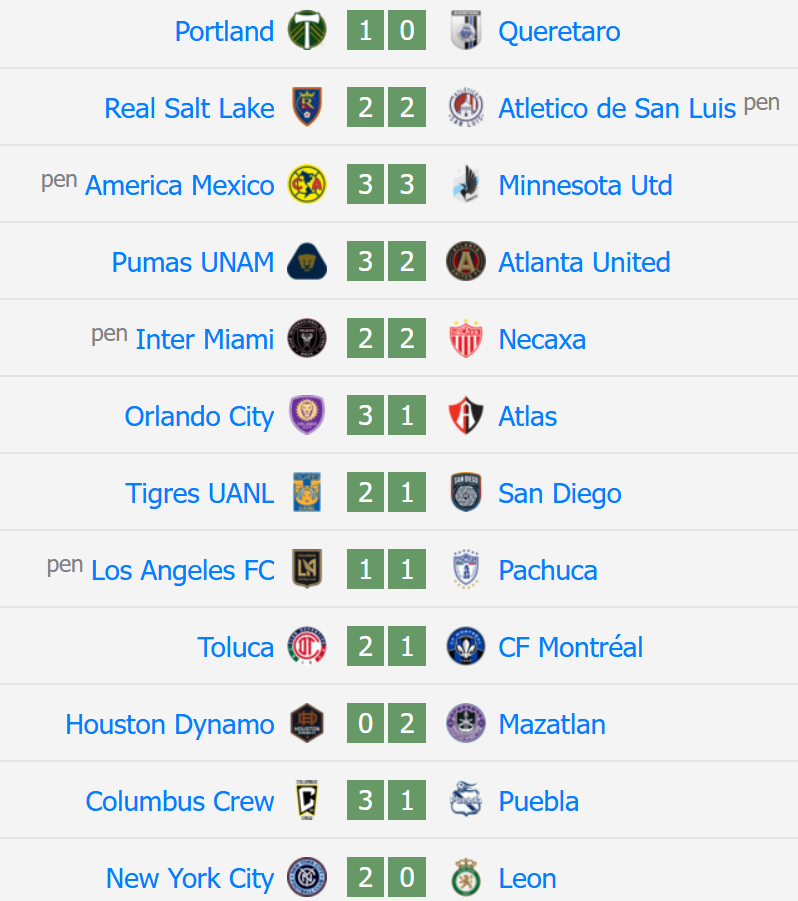Click the Columbus Crew crest icon
The width and height of the screenshot is (798, 901).
[307, 800]
